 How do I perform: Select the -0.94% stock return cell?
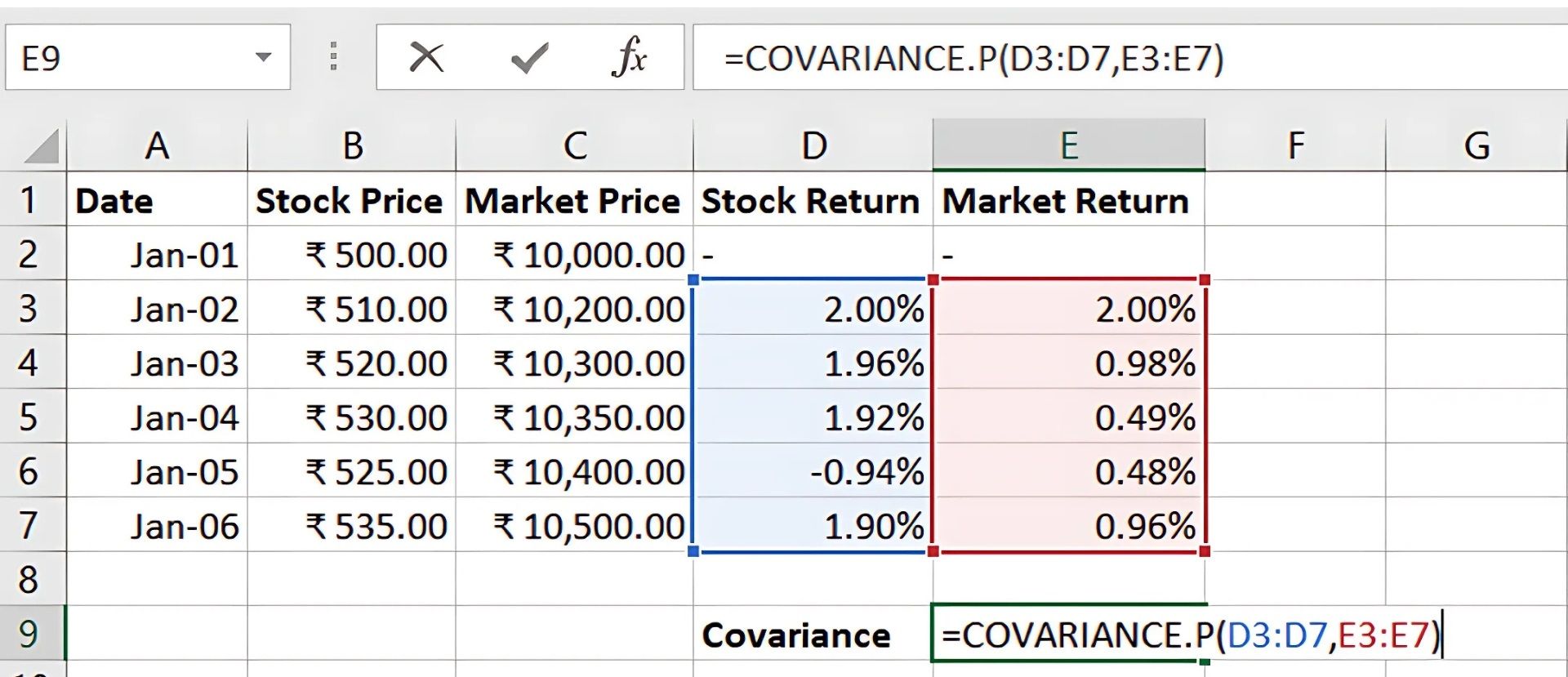[813, 472]
